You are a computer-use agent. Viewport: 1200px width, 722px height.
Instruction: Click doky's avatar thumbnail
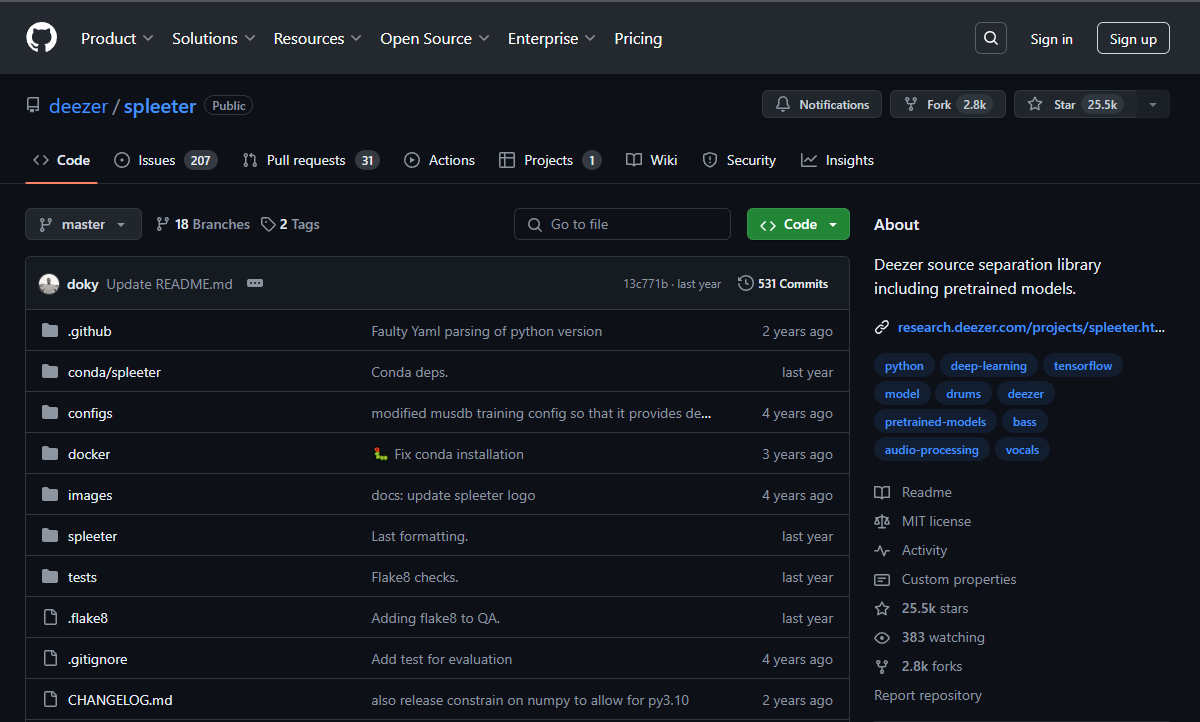pyautogui.click(x=49, y=284)
